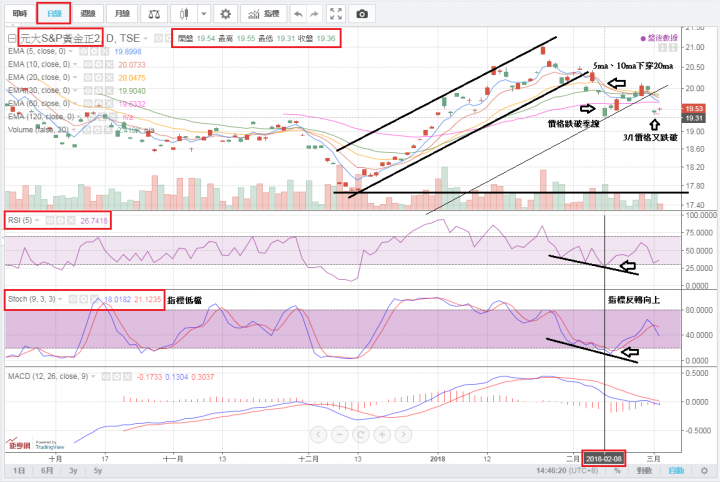Expand the D, TSE symbol dropdown arrow
720x482 pixels.
(x=146, y=39)
